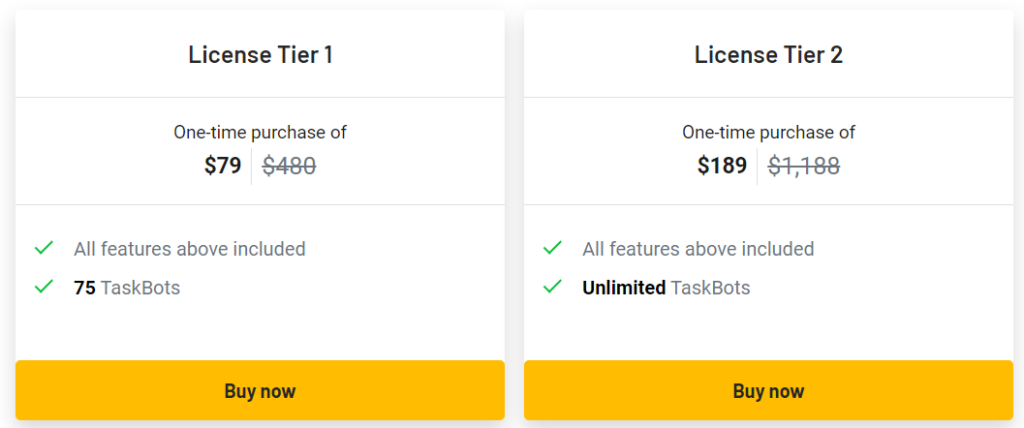Click the bold Unlimited word in Tier 2

(624, 288)
